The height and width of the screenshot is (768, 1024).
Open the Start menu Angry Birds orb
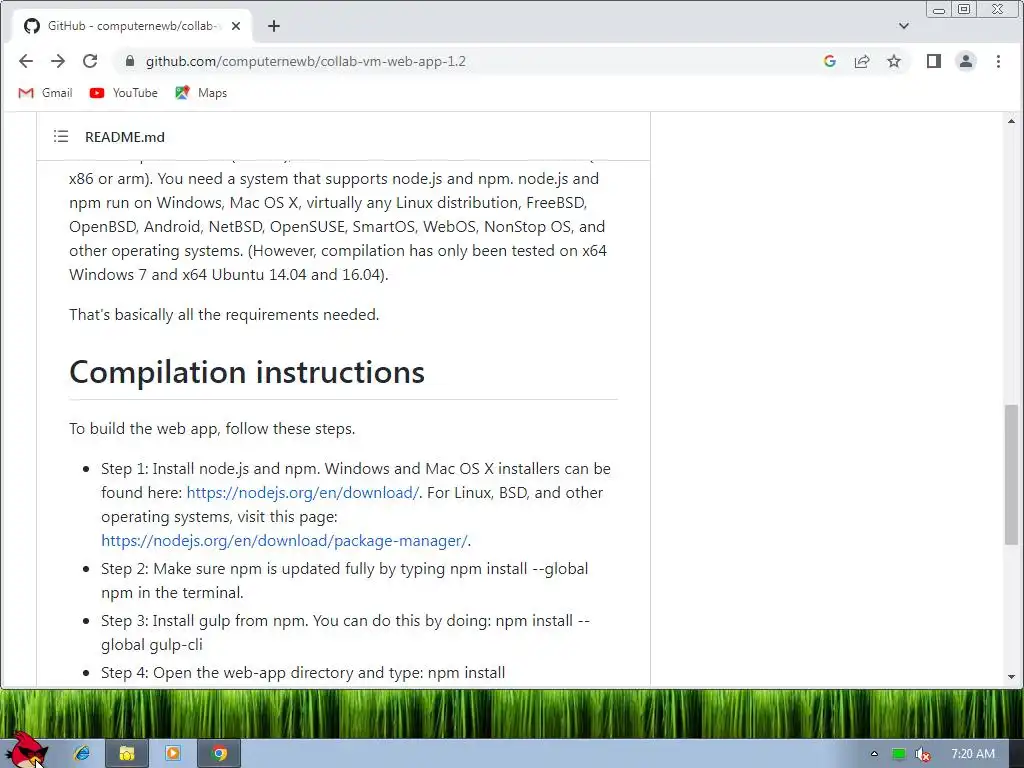pyautogui.click(x=26, y=751)
